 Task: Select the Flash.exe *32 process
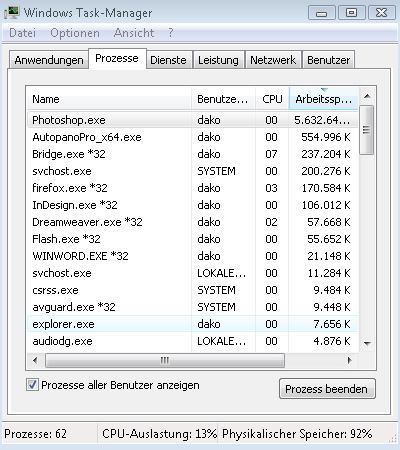pos(192,239)
